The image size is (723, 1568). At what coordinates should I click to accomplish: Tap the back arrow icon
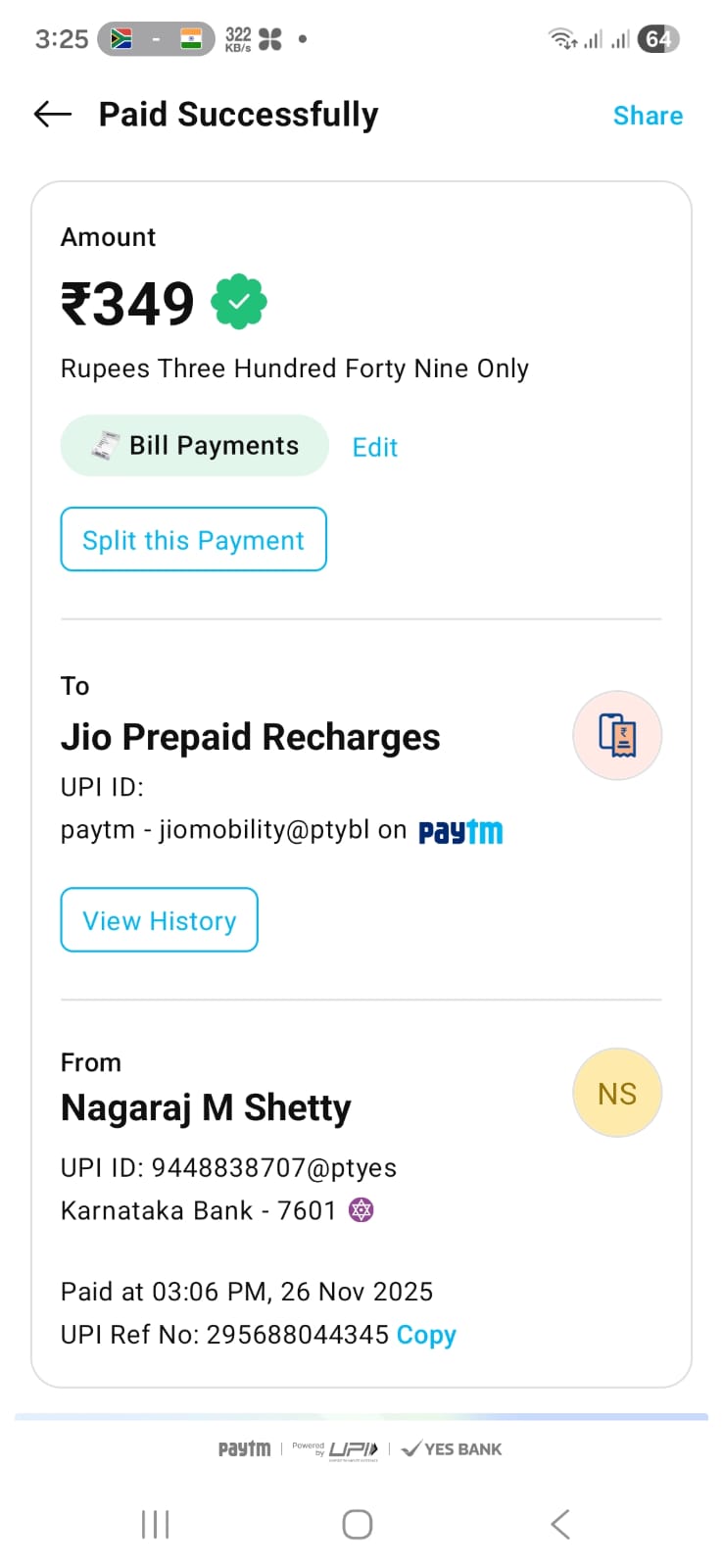pos(53,115)
